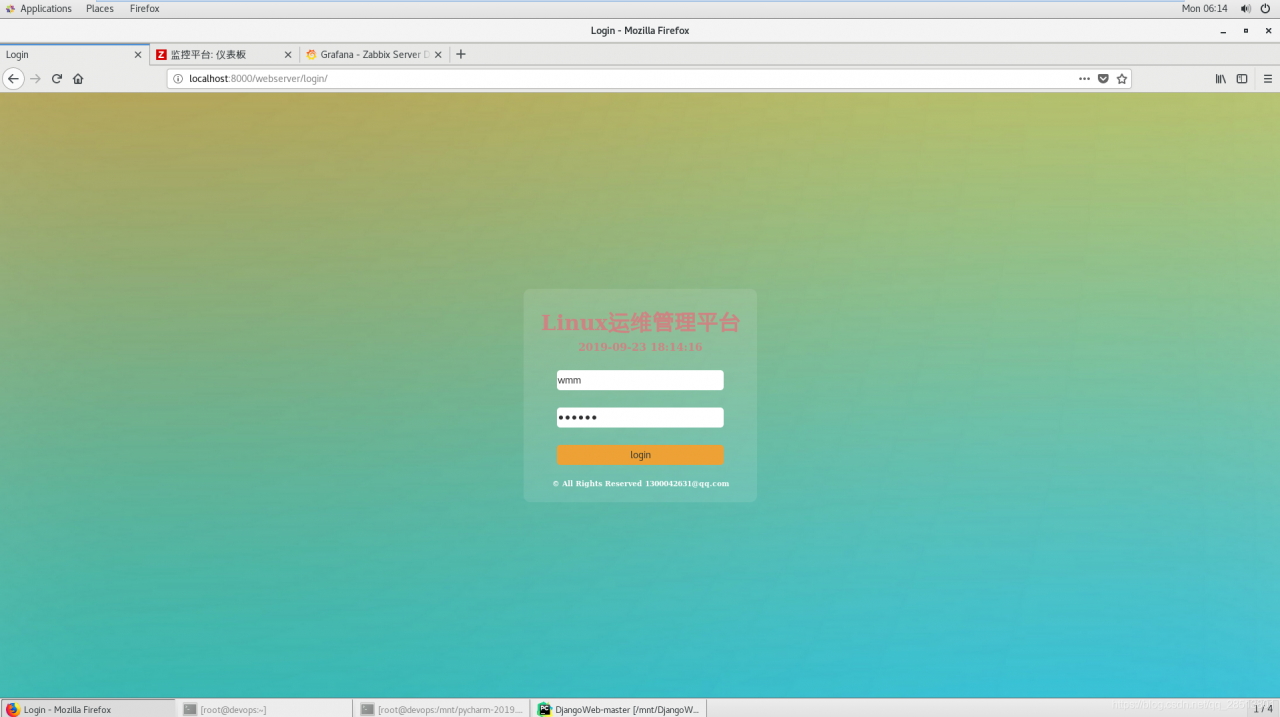Switch to the 监控平台: 仪表板 tab
This screenshot has width=1280, height=717.
click(225, 54)
